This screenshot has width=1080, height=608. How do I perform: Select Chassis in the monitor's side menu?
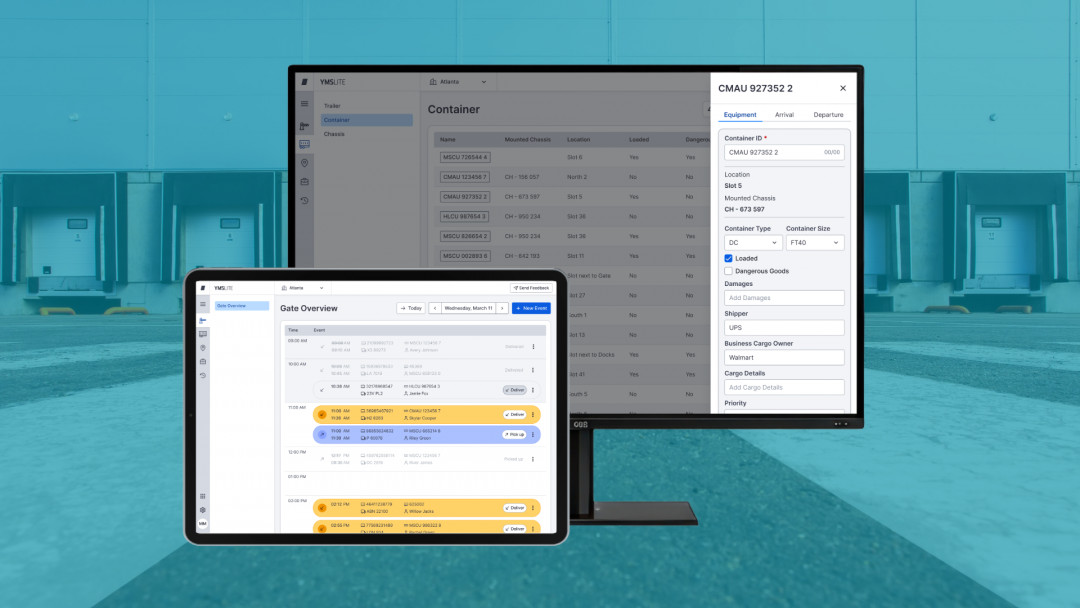(x=334, y=134)
